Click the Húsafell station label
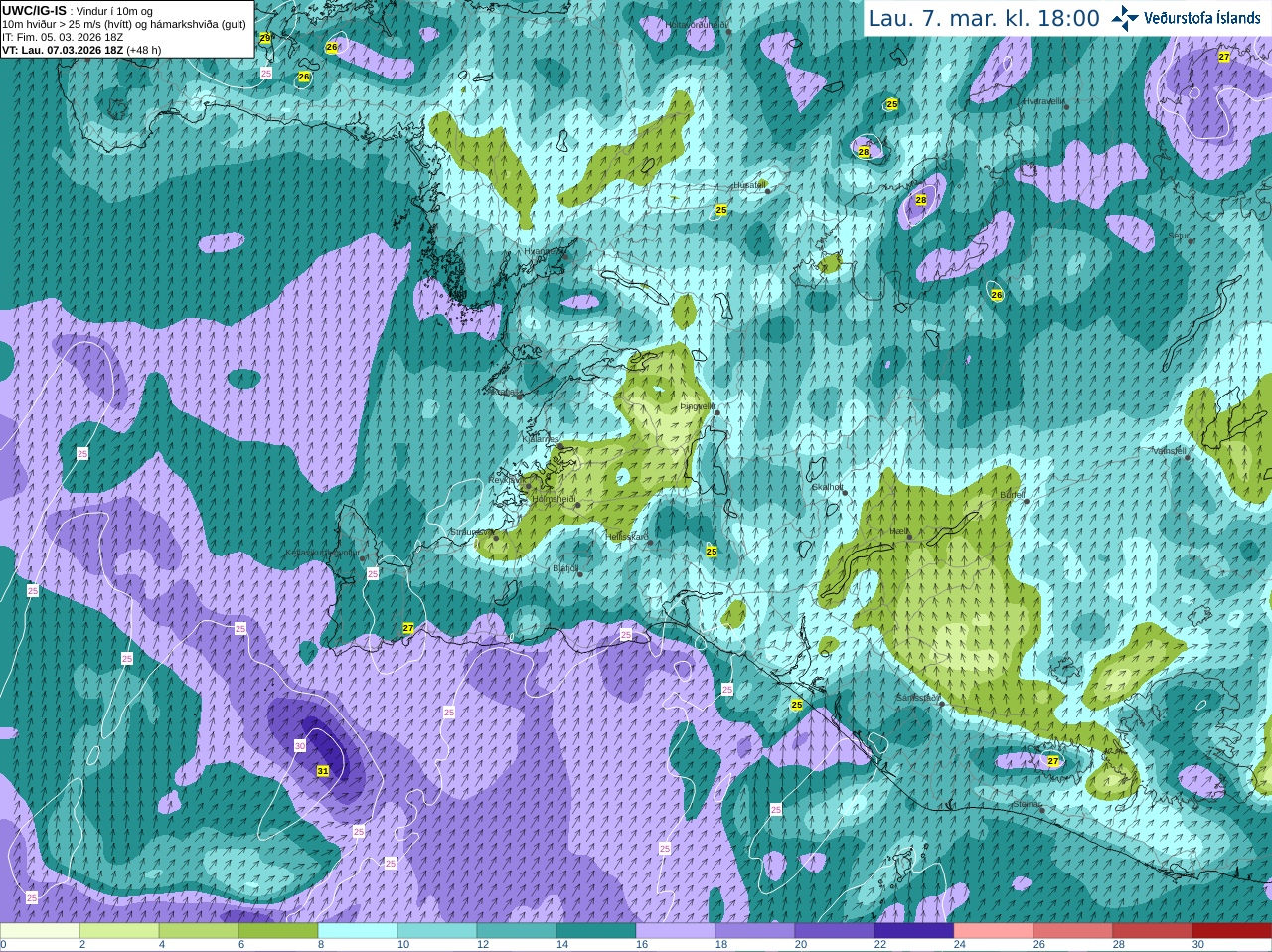Screen dimensions: 1272x952 pos(749,185)
